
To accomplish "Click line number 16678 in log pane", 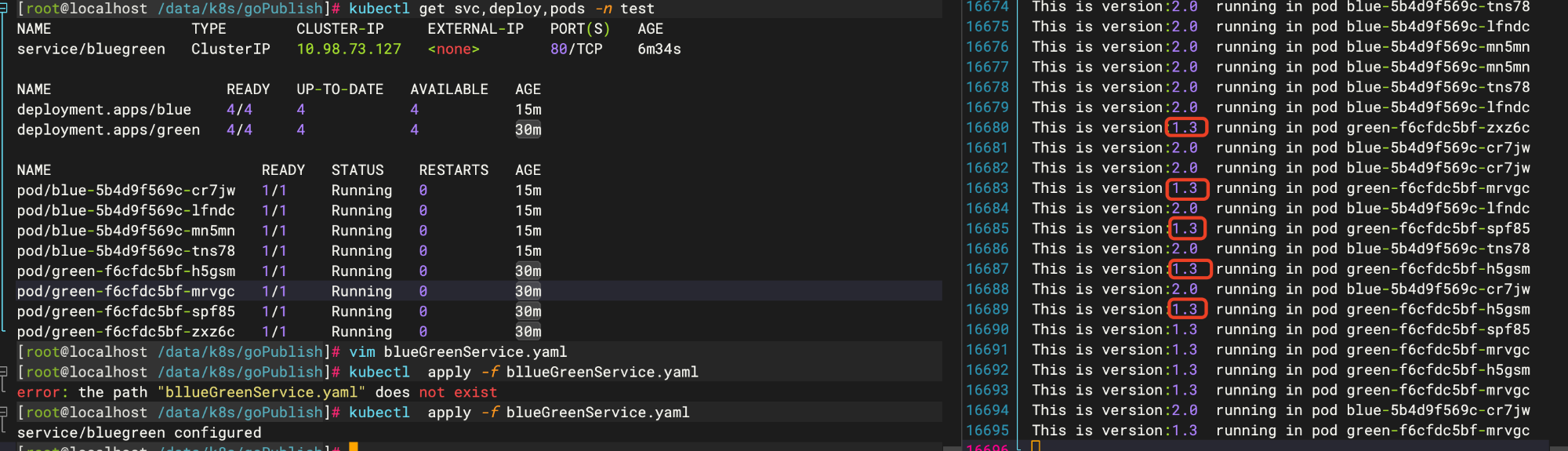I will (987, 87).
